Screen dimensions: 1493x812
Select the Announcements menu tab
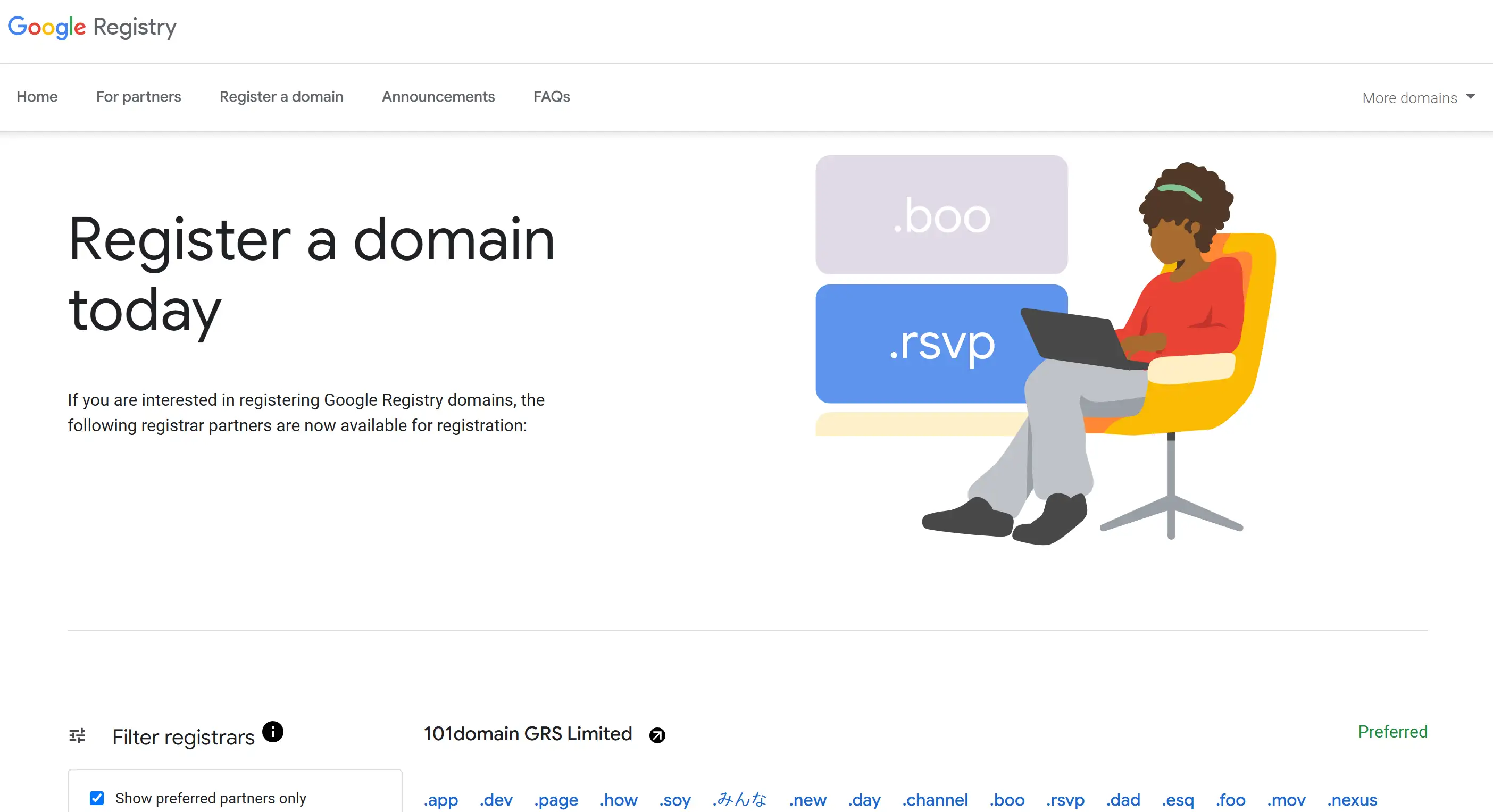tap(438, 97)
